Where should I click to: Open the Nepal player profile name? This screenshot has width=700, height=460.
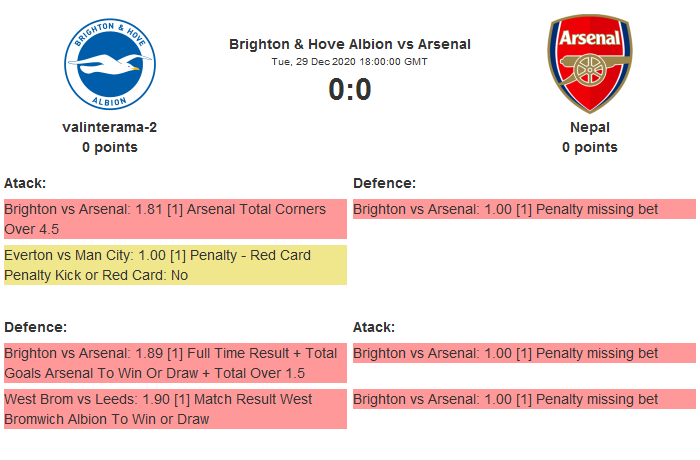click(589, 127)
